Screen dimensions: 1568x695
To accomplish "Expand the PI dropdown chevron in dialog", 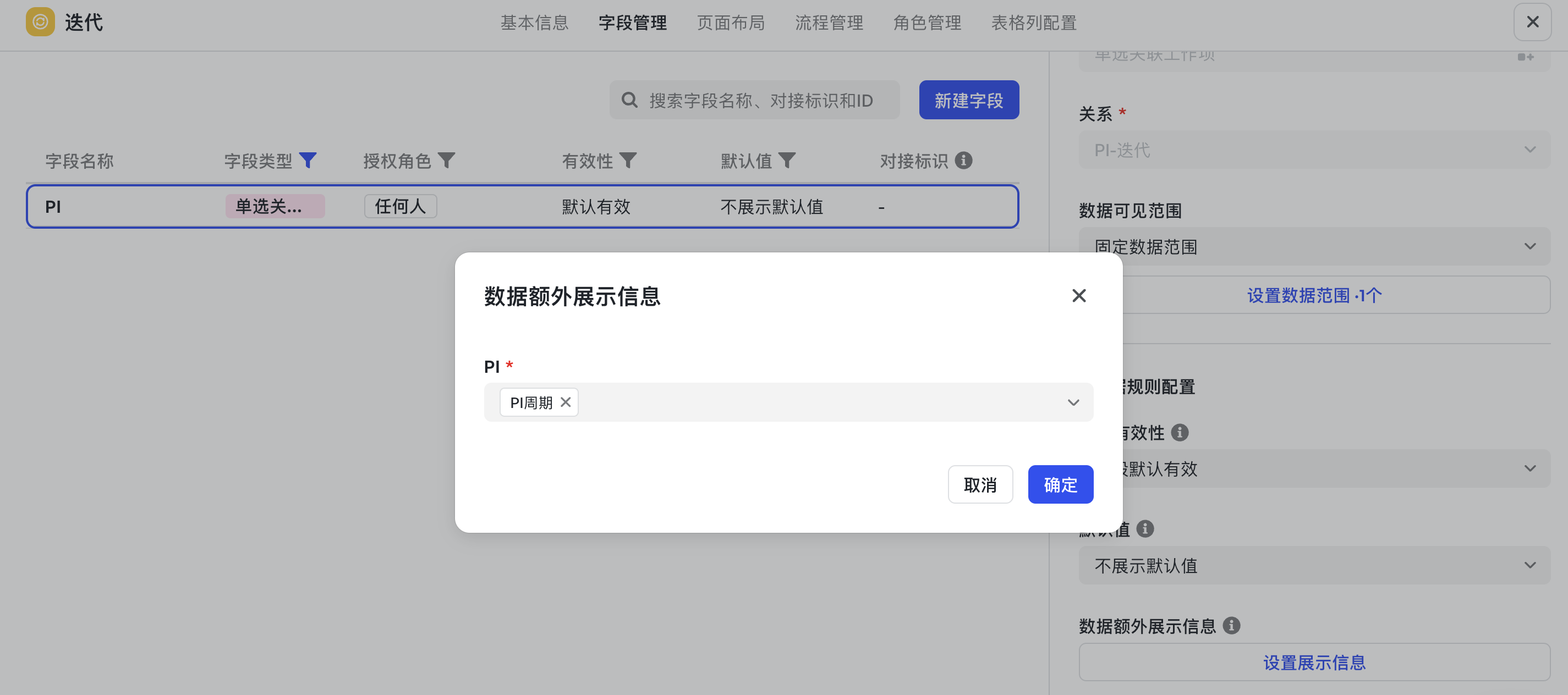I will (x=1073, y=402).
